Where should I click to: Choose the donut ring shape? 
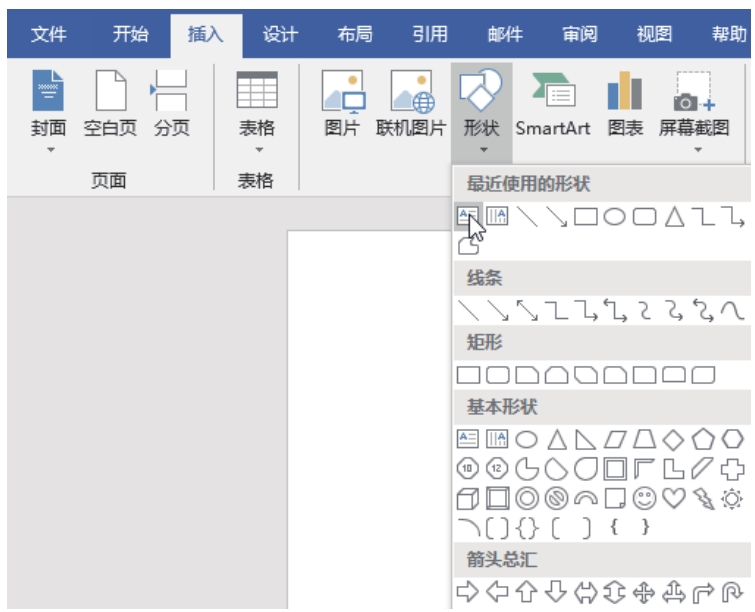pos(527,498)
